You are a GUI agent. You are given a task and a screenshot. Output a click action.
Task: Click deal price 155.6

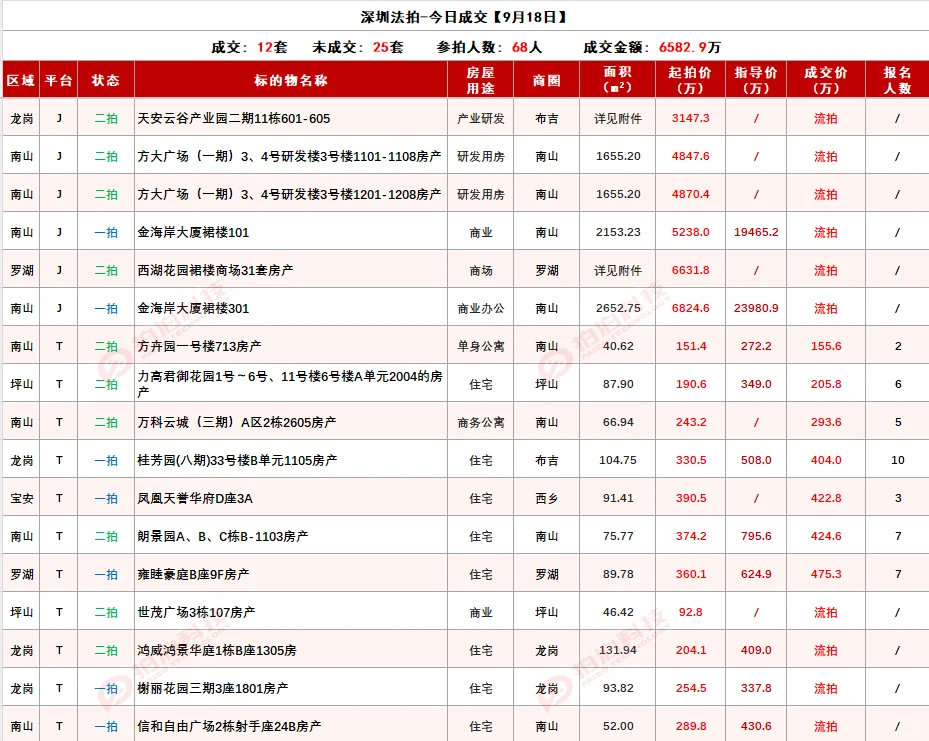[826, 346]
